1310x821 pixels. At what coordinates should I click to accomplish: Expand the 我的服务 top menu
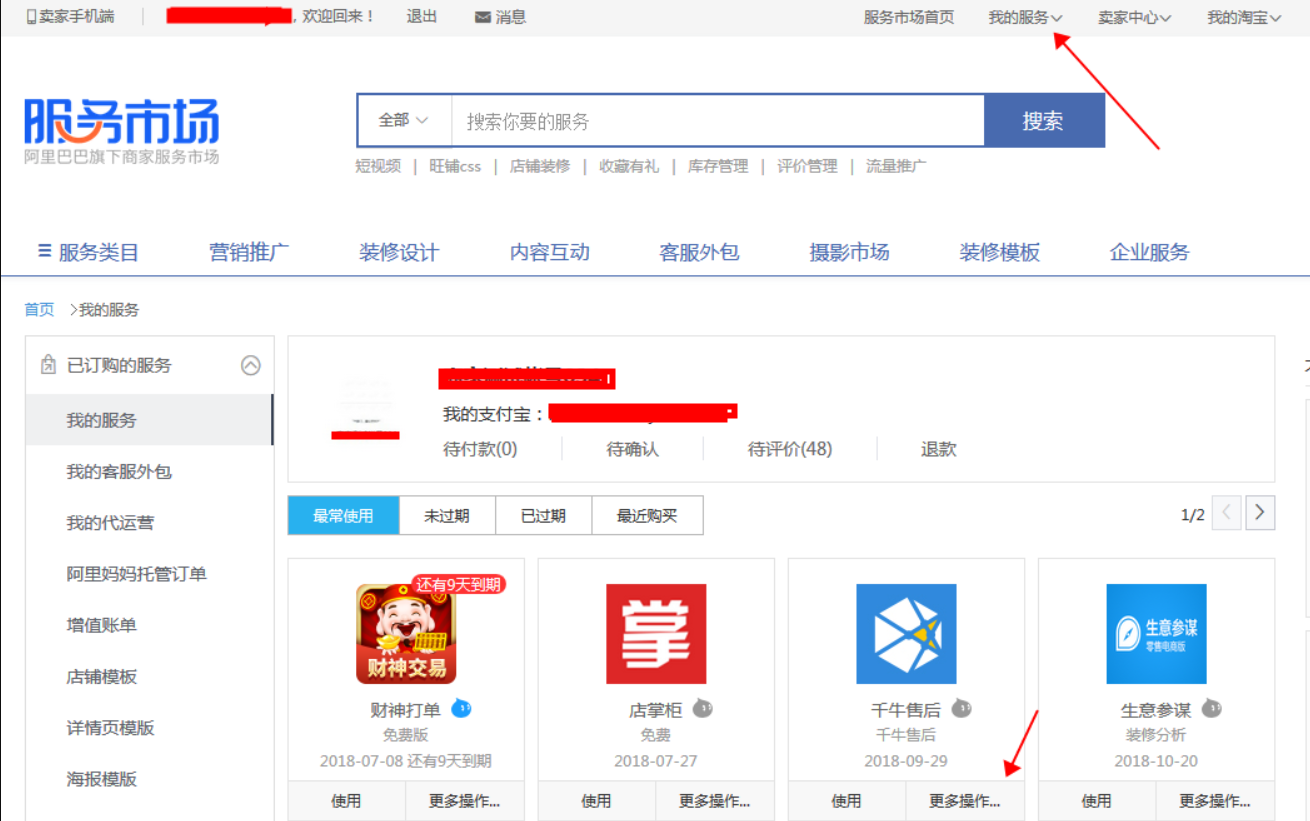pos(1025,17)
